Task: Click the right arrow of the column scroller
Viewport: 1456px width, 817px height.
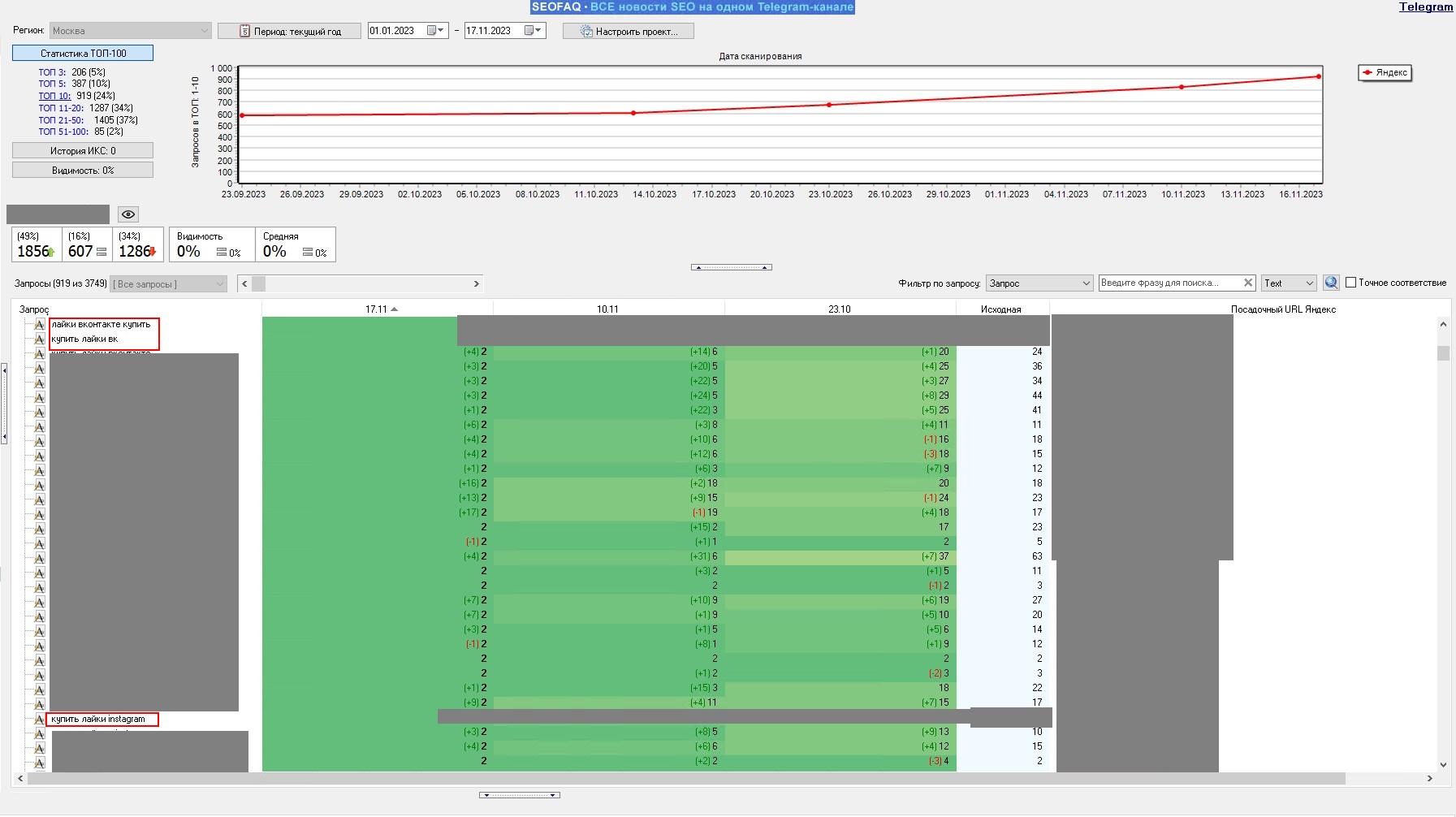Action: click(x=477, y=283)
